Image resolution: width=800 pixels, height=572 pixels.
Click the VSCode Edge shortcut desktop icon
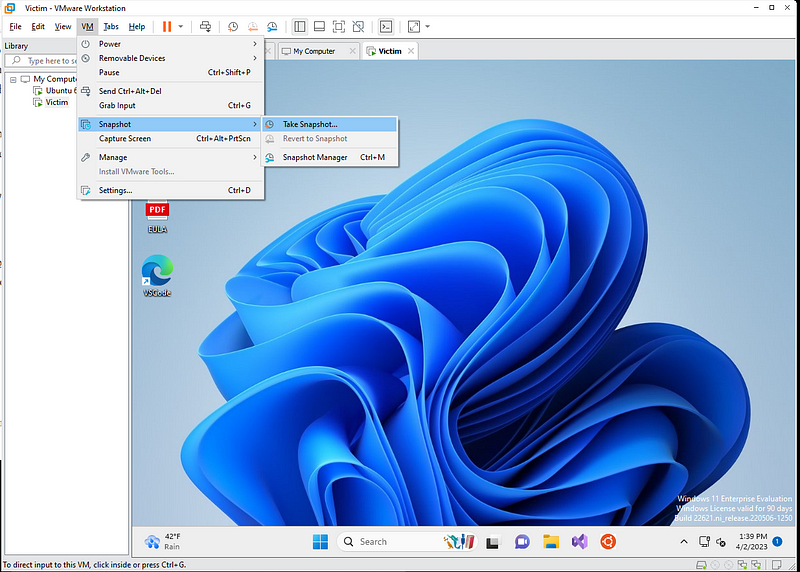click(157, 276)
